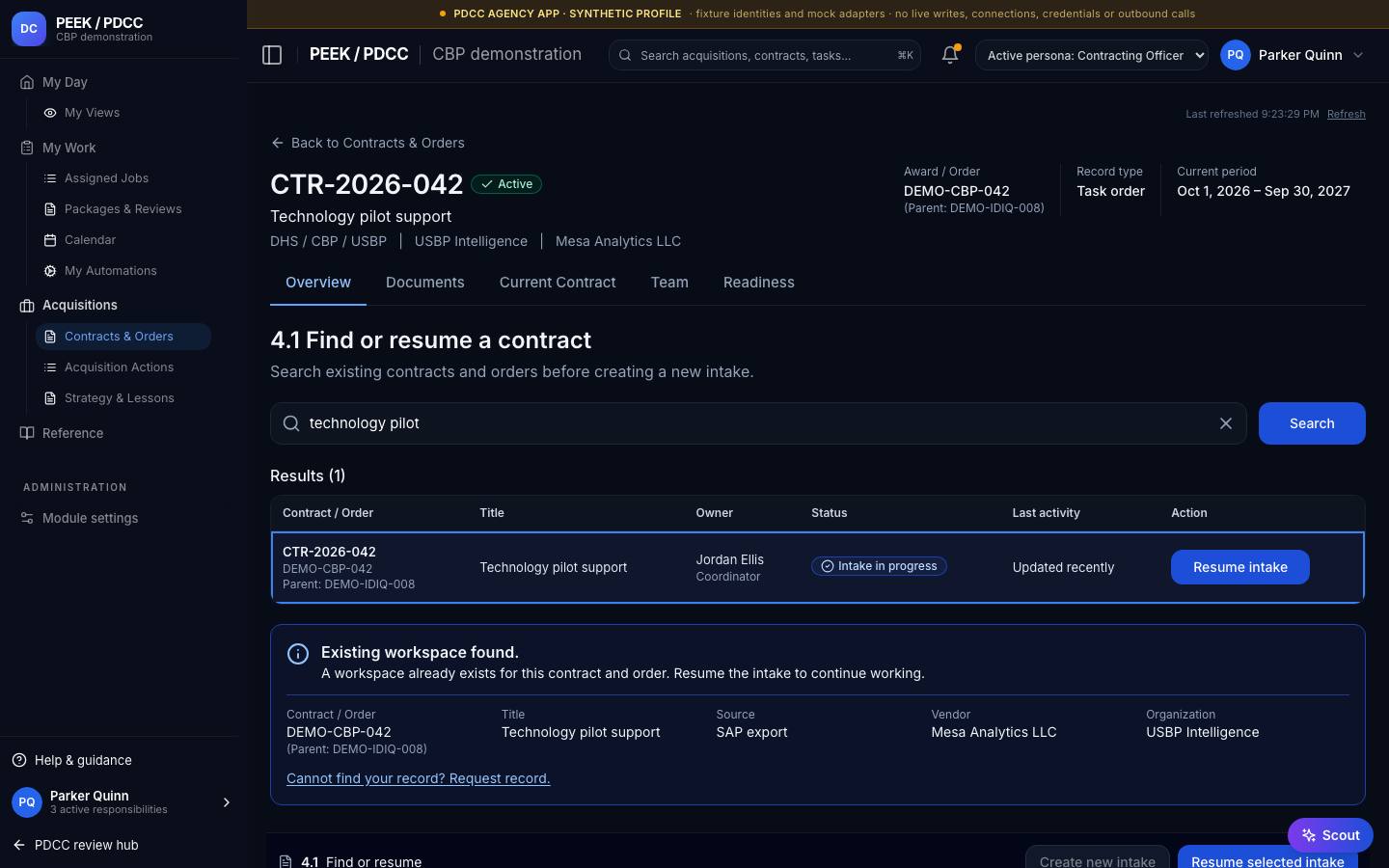The height and width of the screenshot is (868, 1389).
Task: Click the PQ avatar in header
Action: 1236,55
